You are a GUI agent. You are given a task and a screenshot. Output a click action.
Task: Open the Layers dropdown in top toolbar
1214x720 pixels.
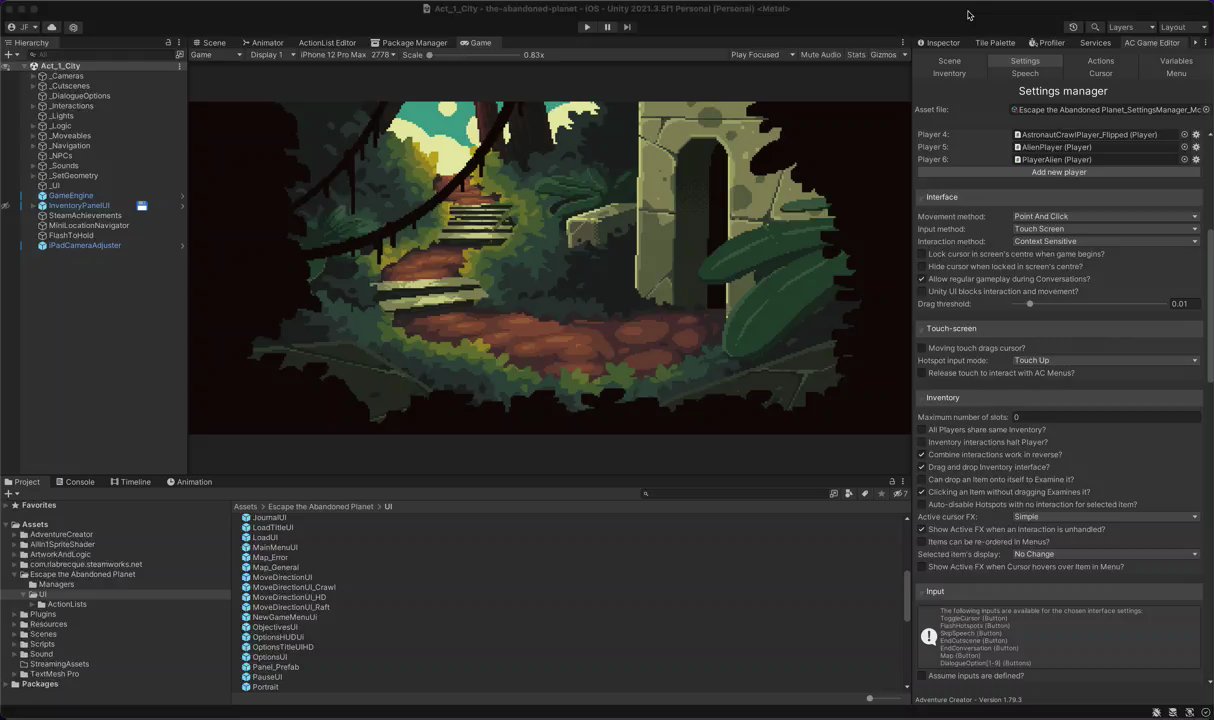click(1131, 27)
